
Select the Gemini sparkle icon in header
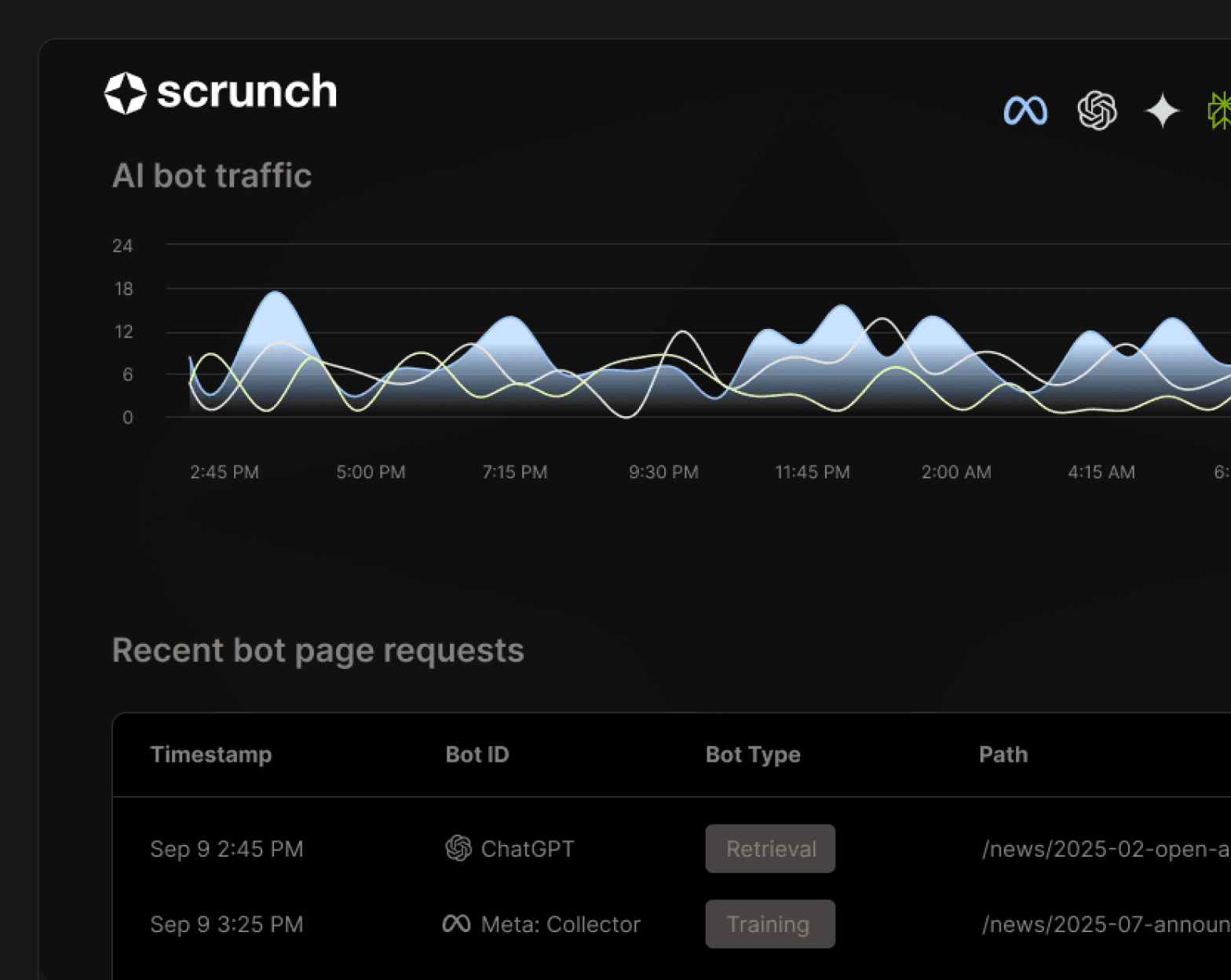[1163, 110]
